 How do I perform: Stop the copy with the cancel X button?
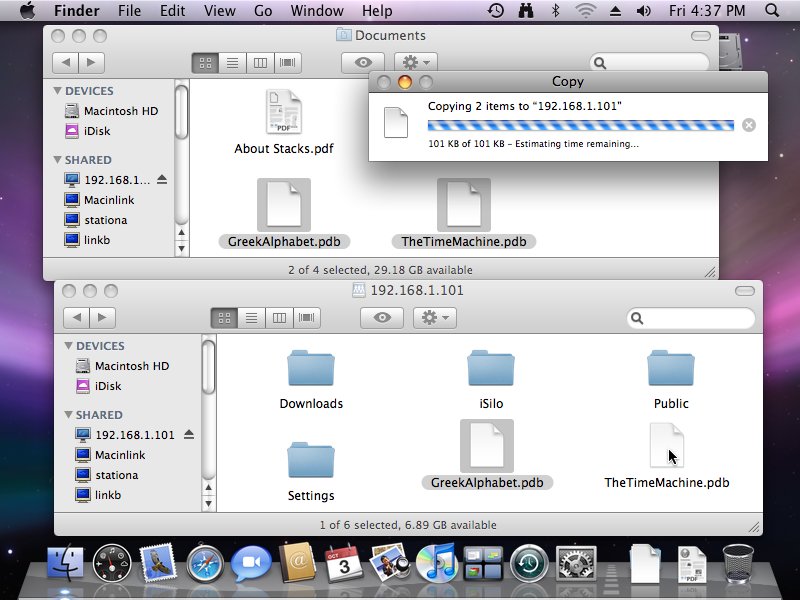coord(749,125)
